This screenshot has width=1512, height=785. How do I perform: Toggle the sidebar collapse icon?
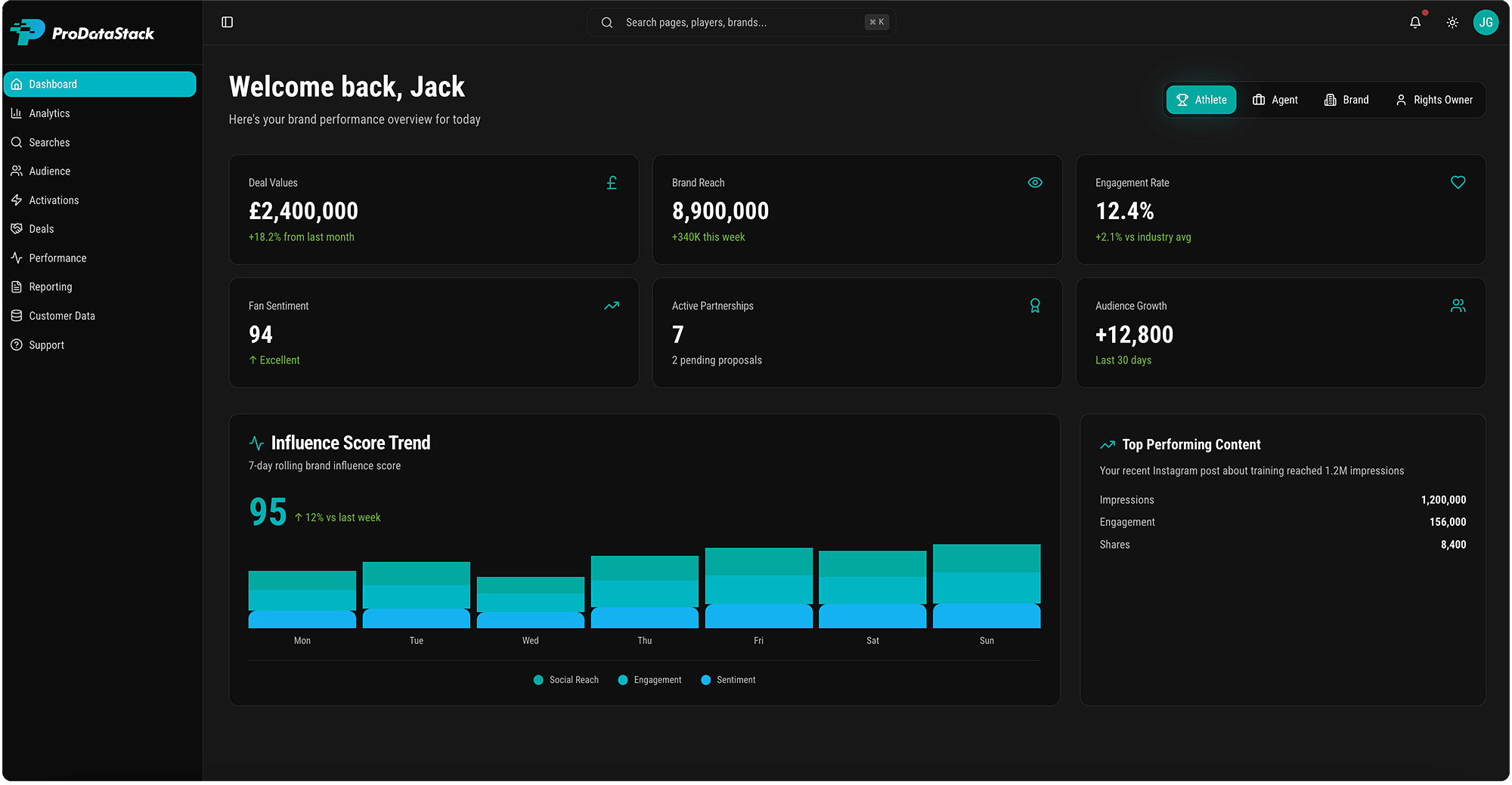(227, 22)
